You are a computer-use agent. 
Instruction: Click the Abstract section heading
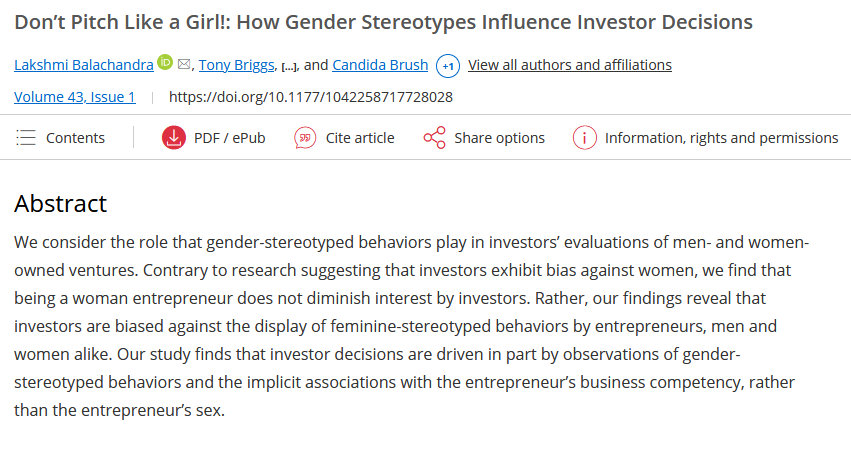coord(60,204)
